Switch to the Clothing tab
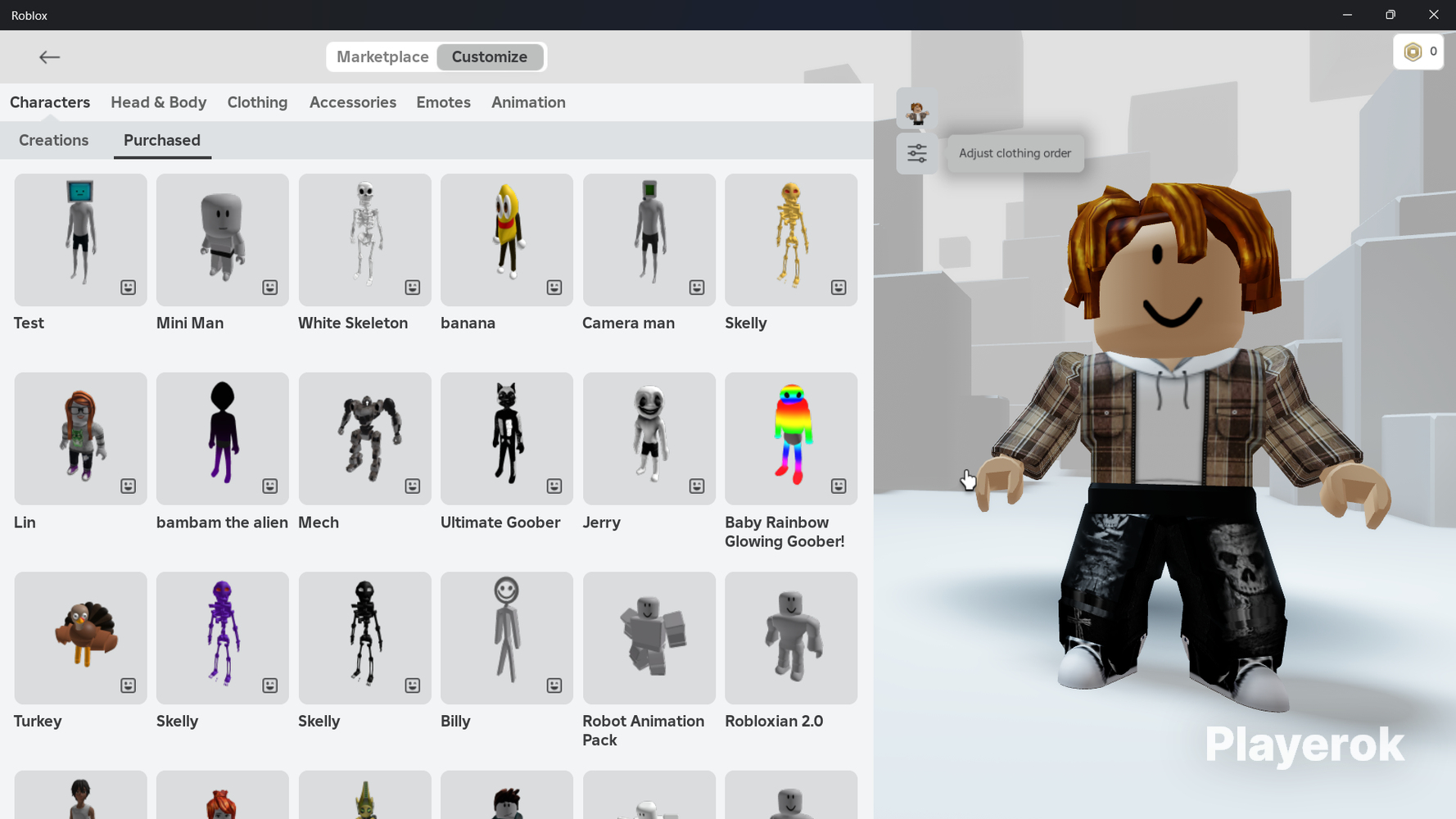 point(257,102)
